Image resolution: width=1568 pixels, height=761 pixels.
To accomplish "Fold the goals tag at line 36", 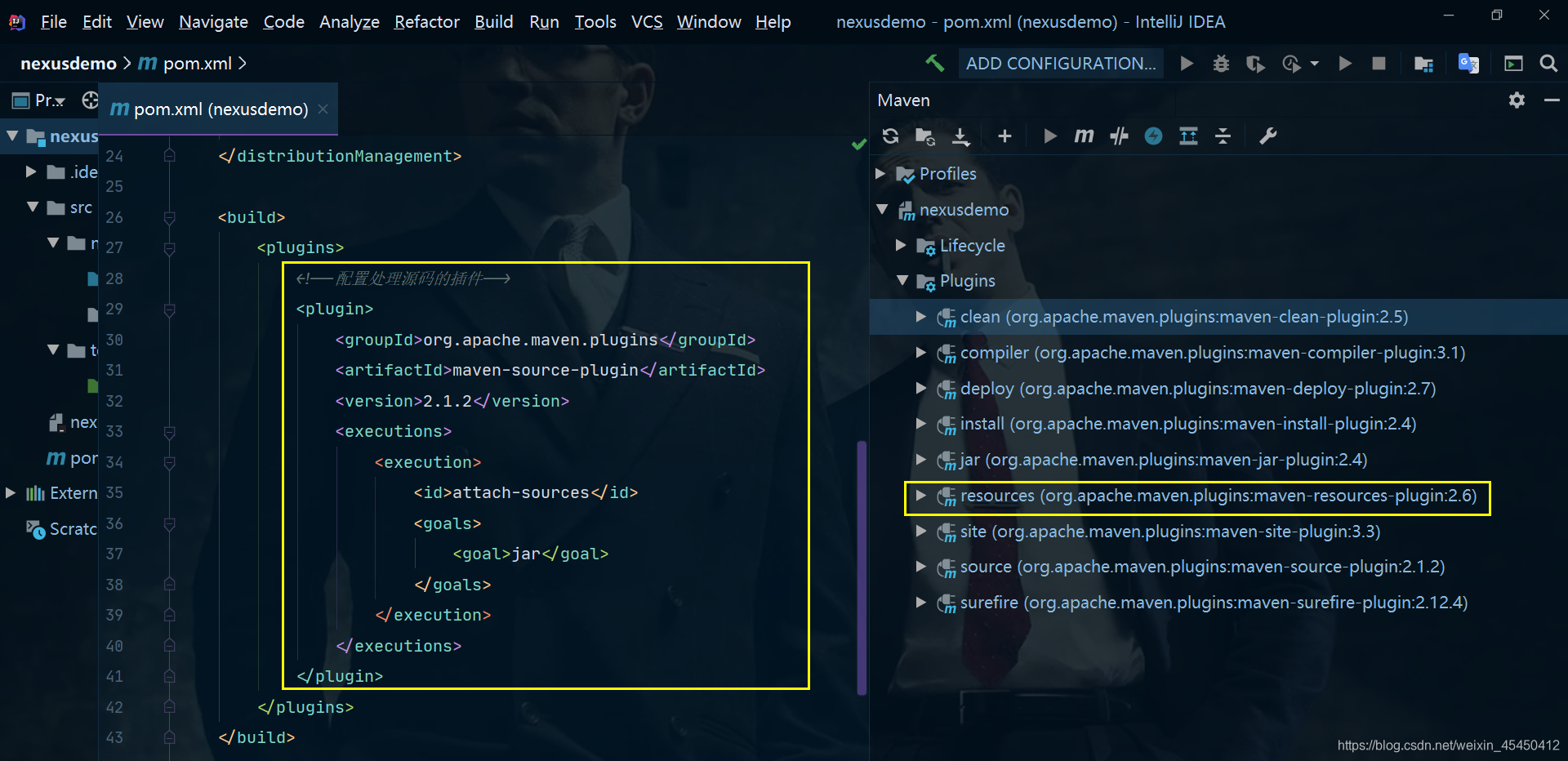I will (169, 523).
